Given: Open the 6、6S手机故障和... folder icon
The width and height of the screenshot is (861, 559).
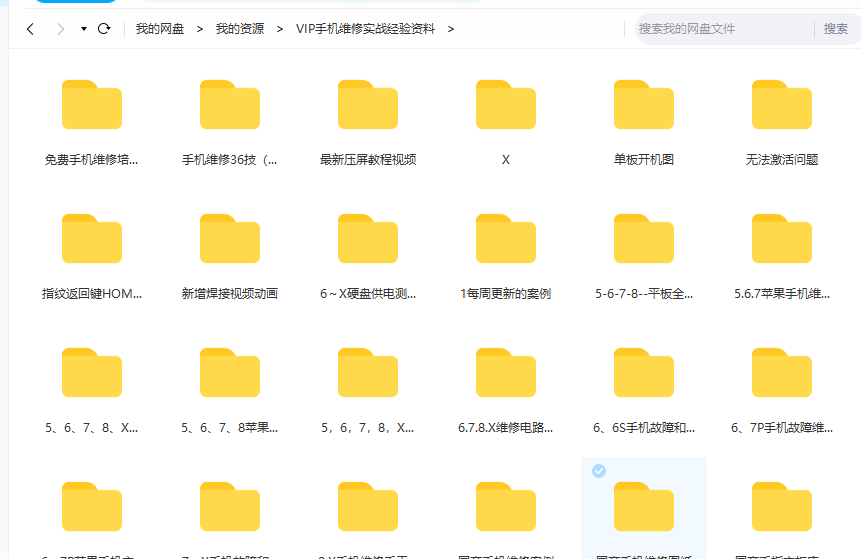Looking at the screenshot, I should pyautogui.click(x=644, y=372).
